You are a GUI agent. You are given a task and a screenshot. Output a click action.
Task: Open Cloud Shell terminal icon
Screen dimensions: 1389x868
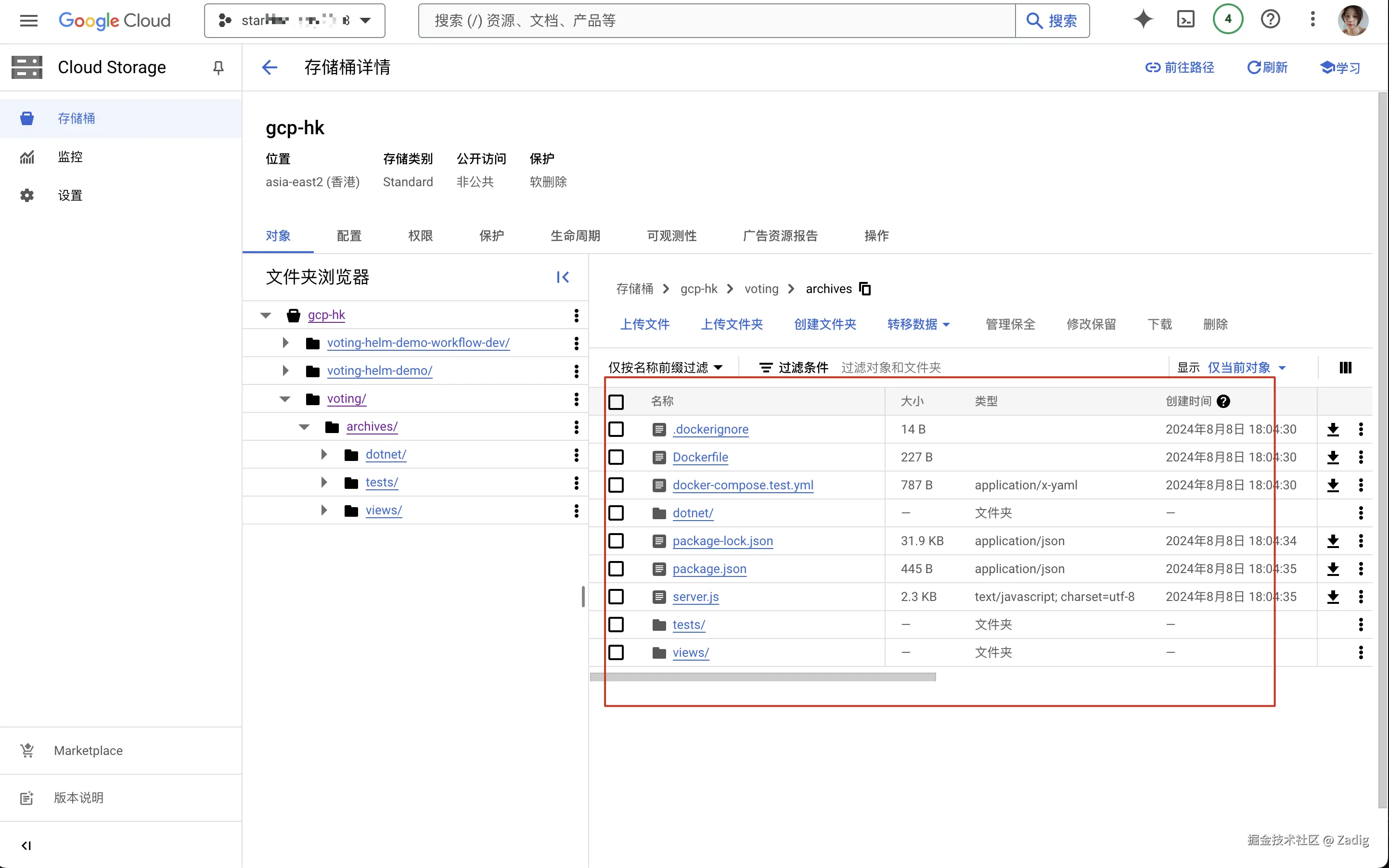(1186, 20)
